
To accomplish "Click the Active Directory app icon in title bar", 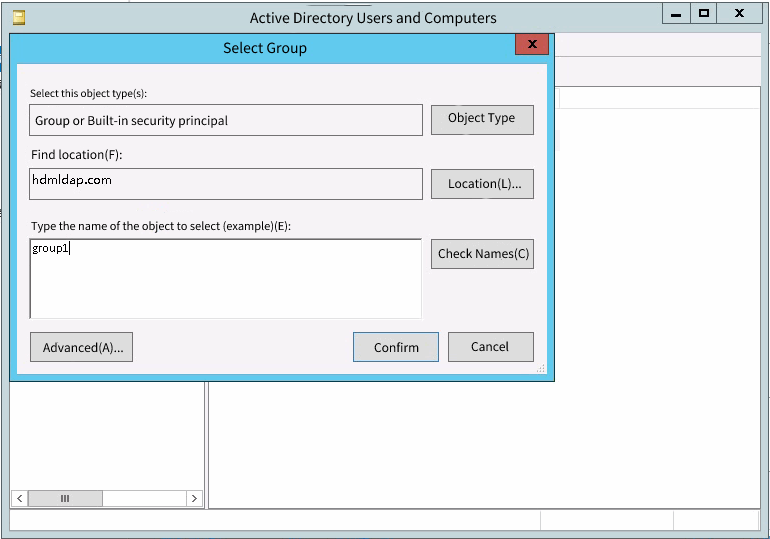I will [x=19, y=18].
